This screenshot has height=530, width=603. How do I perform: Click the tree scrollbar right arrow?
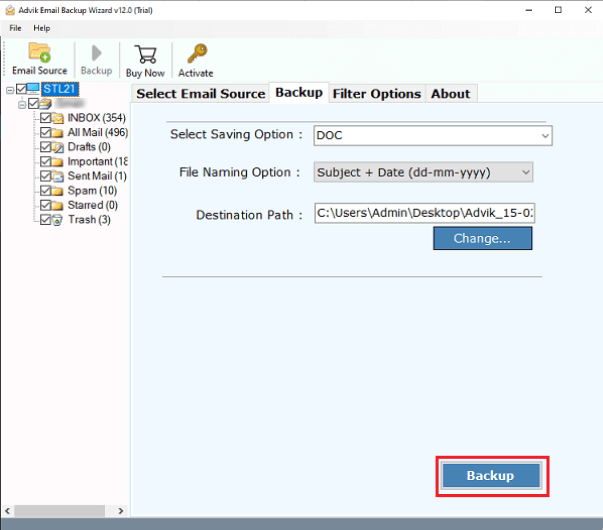(x=121, y=511)
